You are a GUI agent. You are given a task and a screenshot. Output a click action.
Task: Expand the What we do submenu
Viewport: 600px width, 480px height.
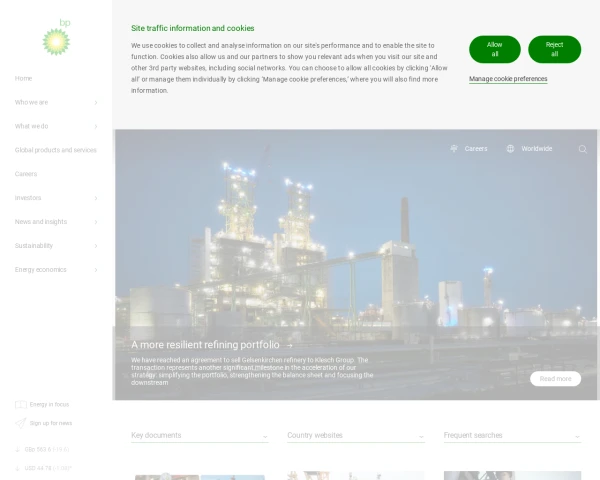pyautogui.click(x=96, y=126)
